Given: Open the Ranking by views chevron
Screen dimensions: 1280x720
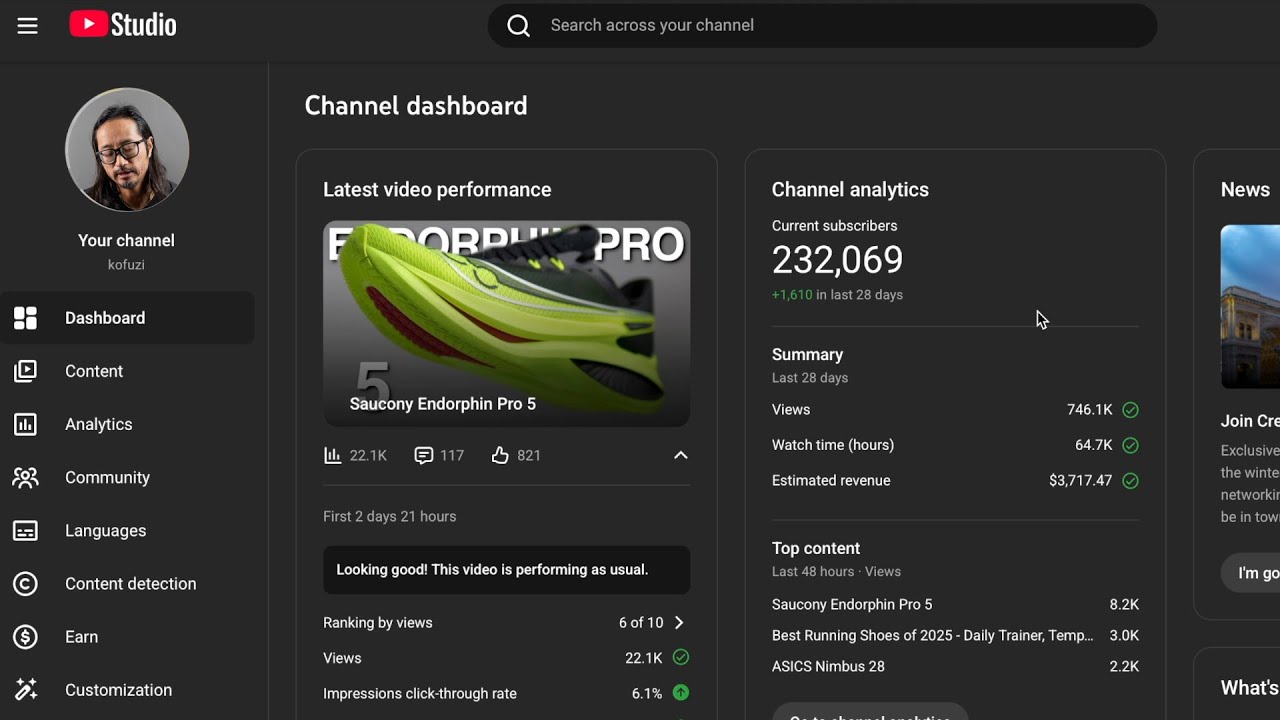Looking at the screenshot, I should 679,623.
